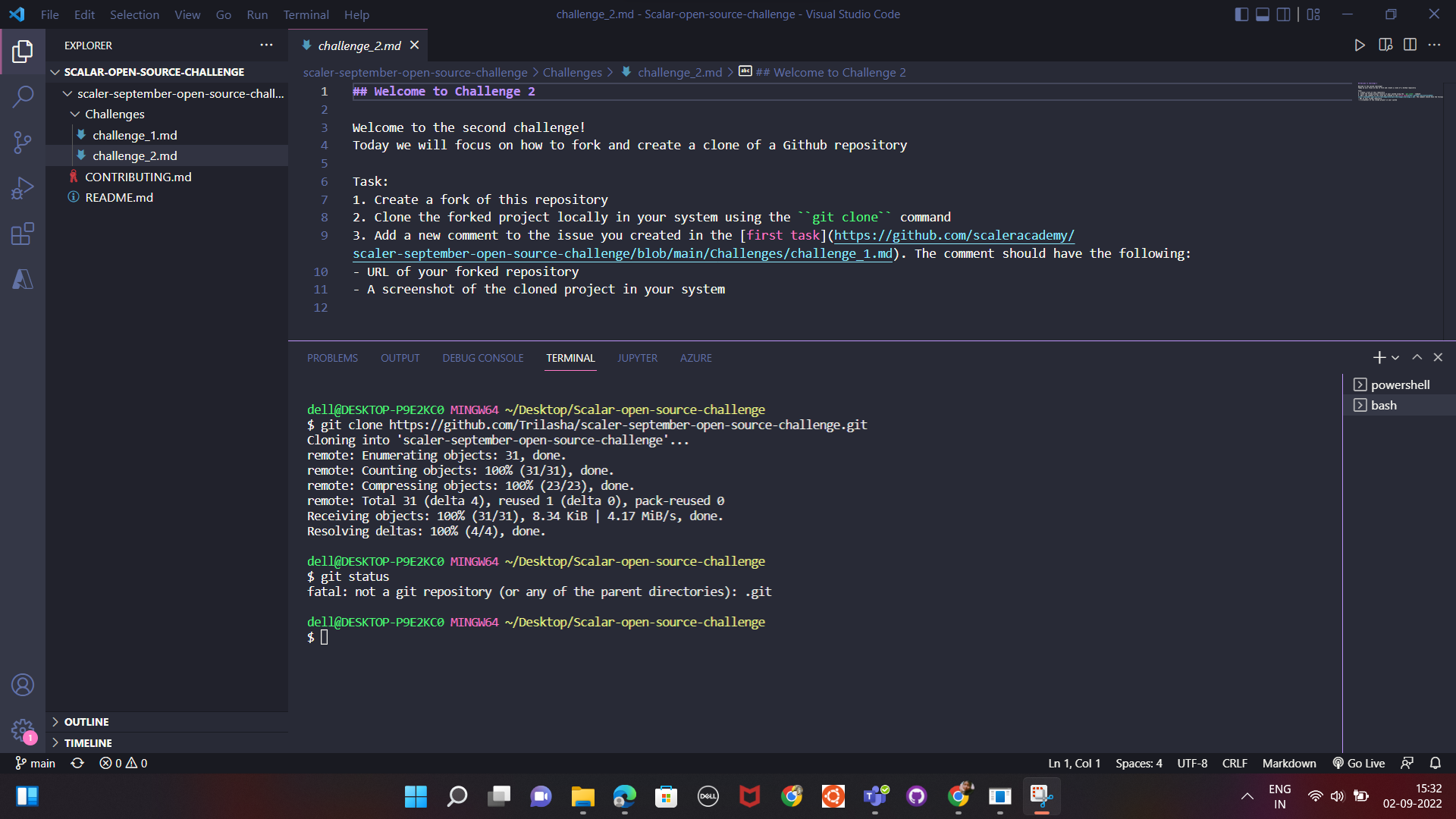Click the github.com/scaleracademy link in editor
1456x819 pixels.
954,235
